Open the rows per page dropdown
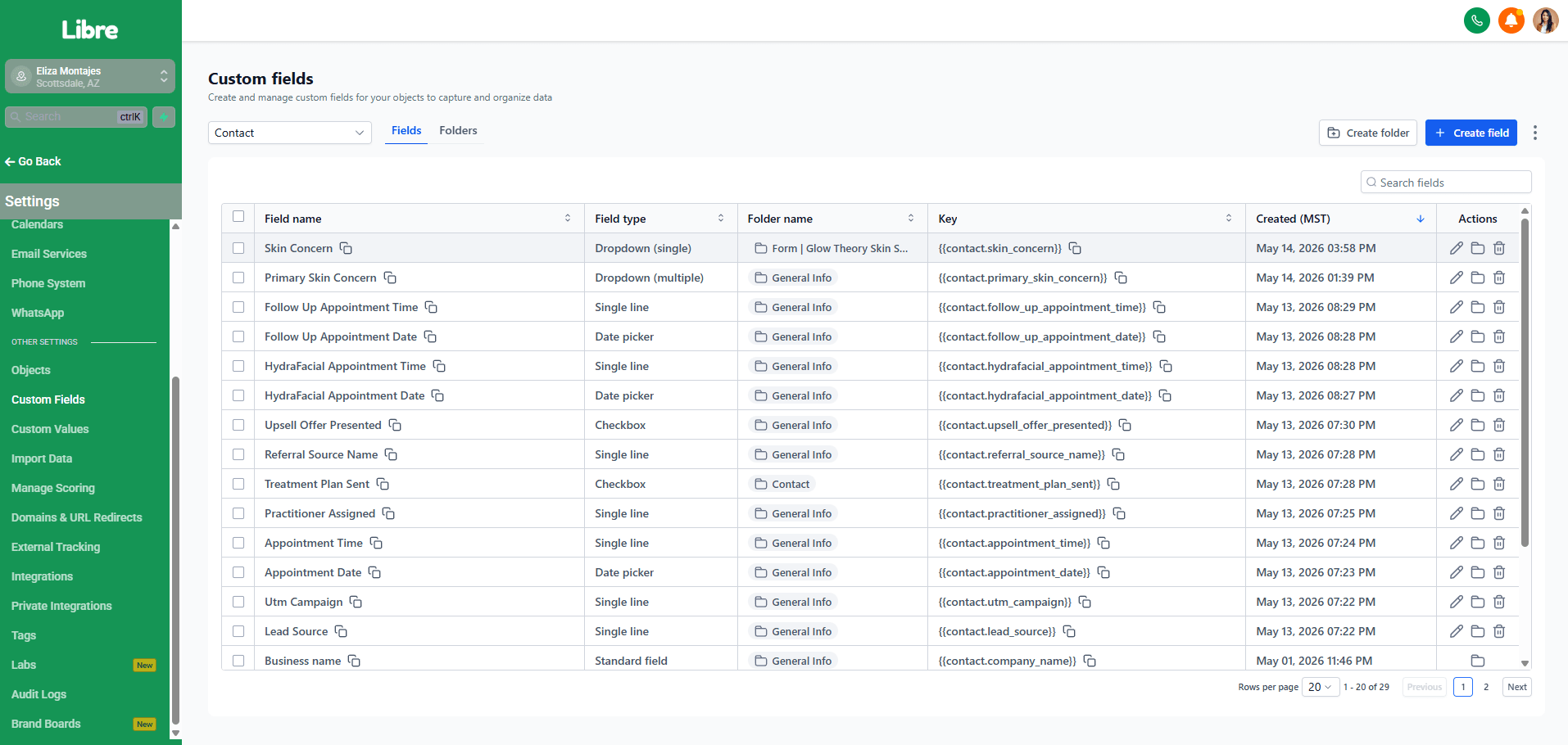Image resolution: width=1568 pixels, height=745 pixels. pyautogui.click(x=1320, y=687)
